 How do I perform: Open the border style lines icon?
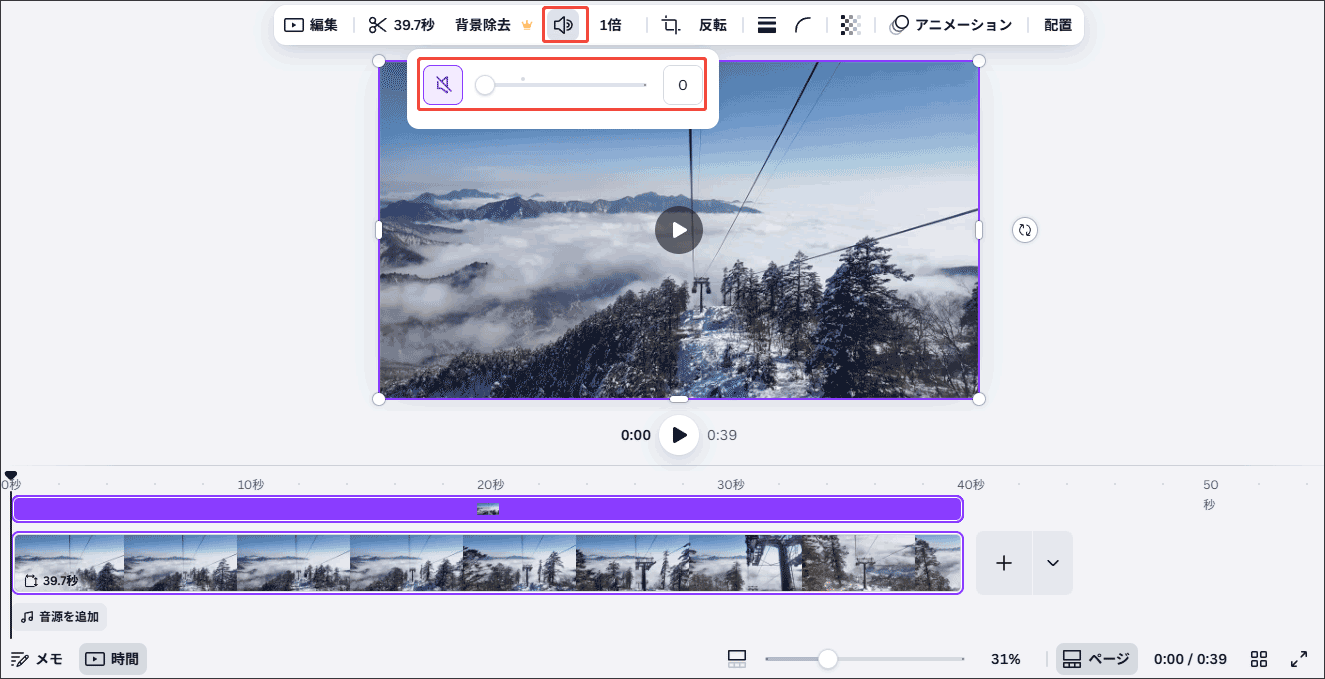[x=767, y=25]
